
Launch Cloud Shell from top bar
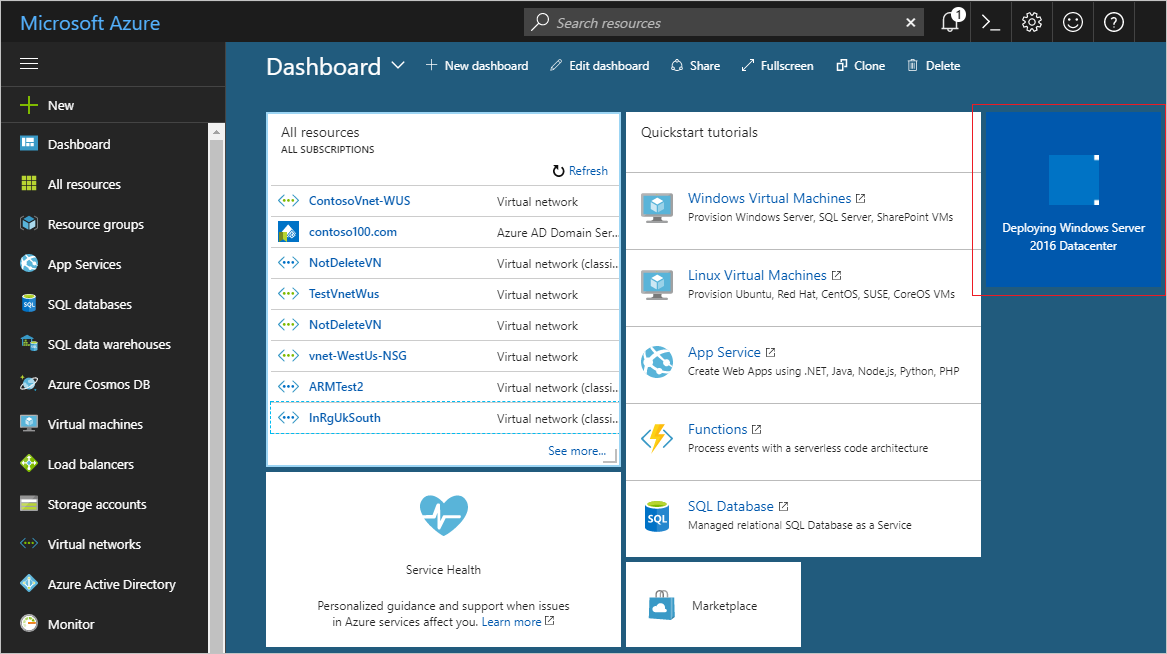[x=991, y=22]
